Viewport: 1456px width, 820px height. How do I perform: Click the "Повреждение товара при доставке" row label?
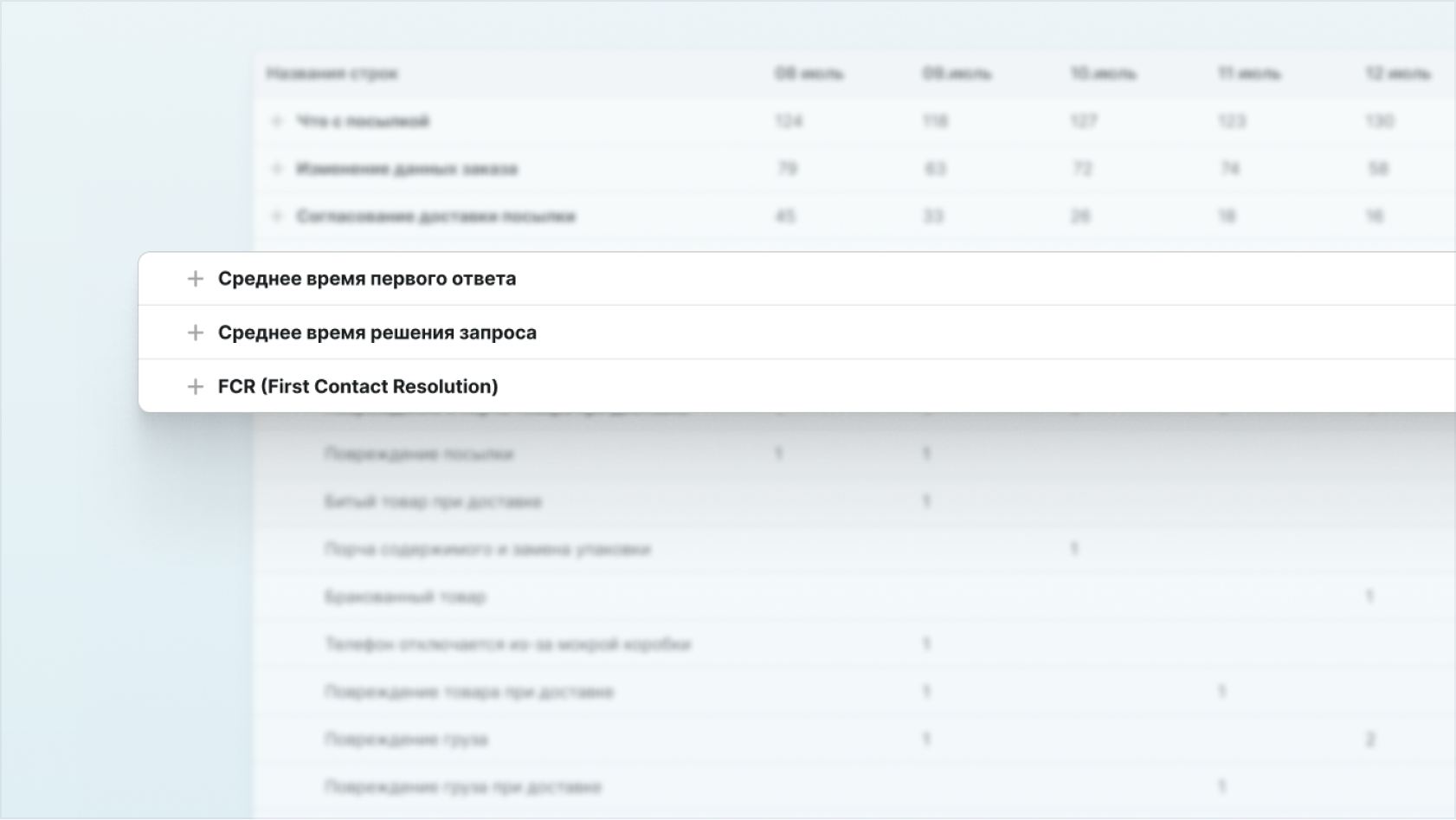[x=468, y=692]
